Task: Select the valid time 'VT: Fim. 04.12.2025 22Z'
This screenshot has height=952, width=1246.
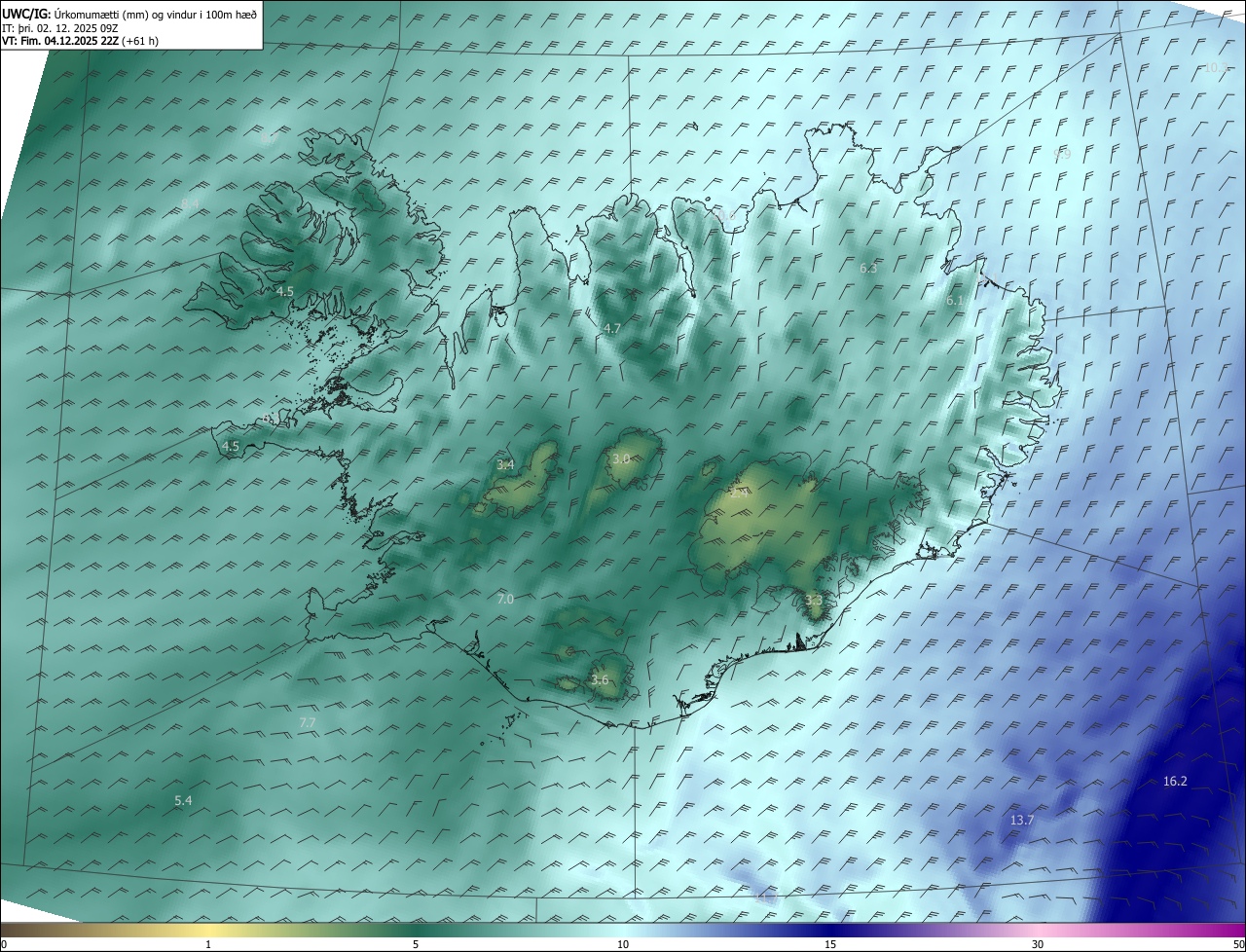Action: tap(60, 41)
